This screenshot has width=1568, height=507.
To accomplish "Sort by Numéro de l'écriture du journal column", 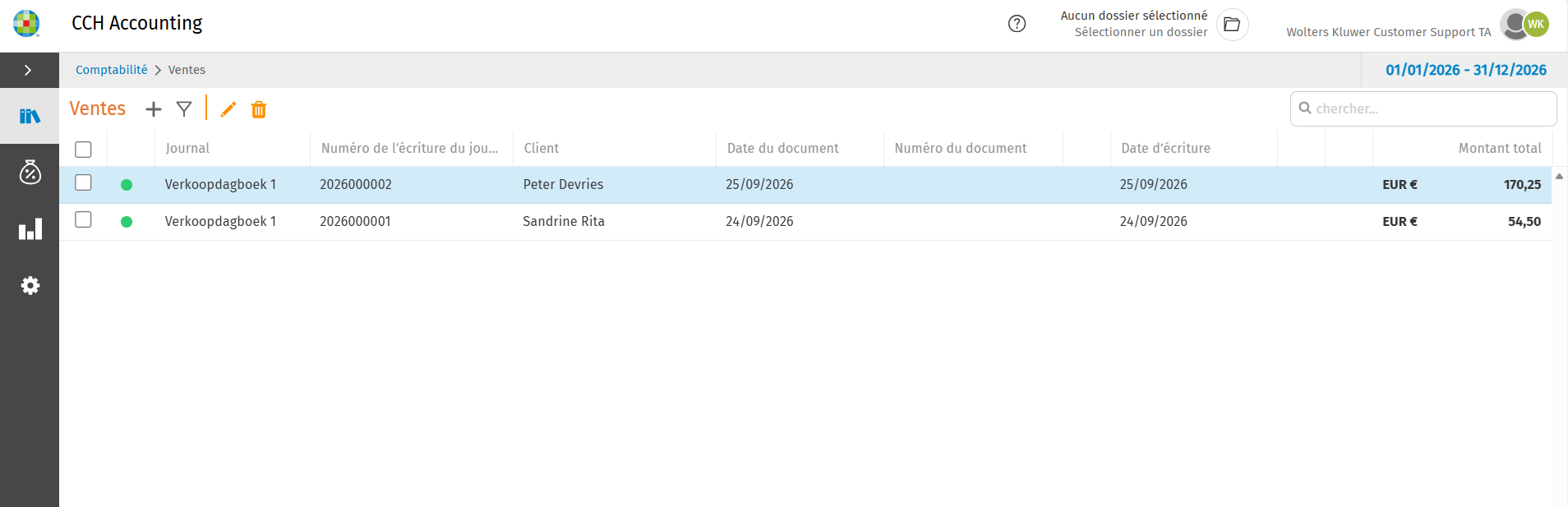I will tap(409, 148).
